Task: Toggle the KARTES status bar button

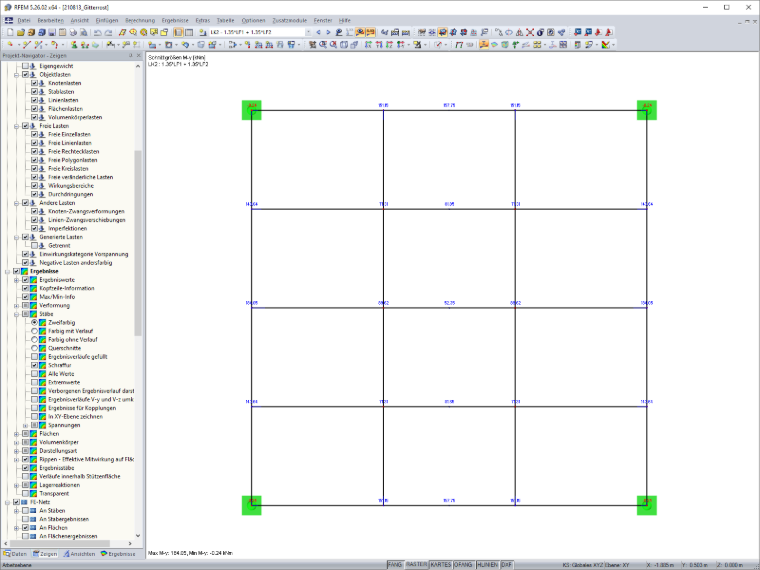Action: [441, 565]
